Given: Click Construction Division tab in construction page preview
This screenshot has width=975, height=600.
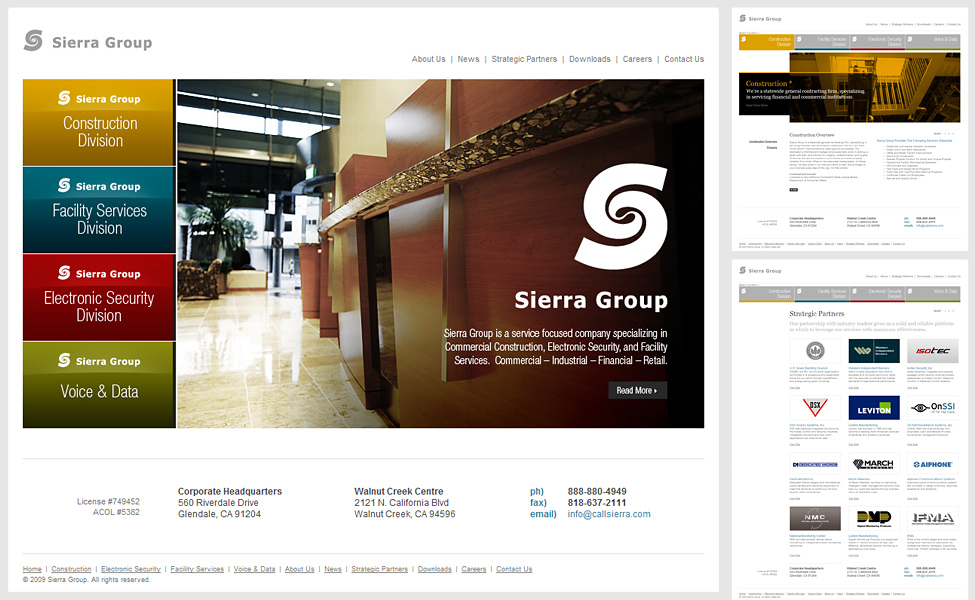Looking at the screenshot, I should [766, 42].
